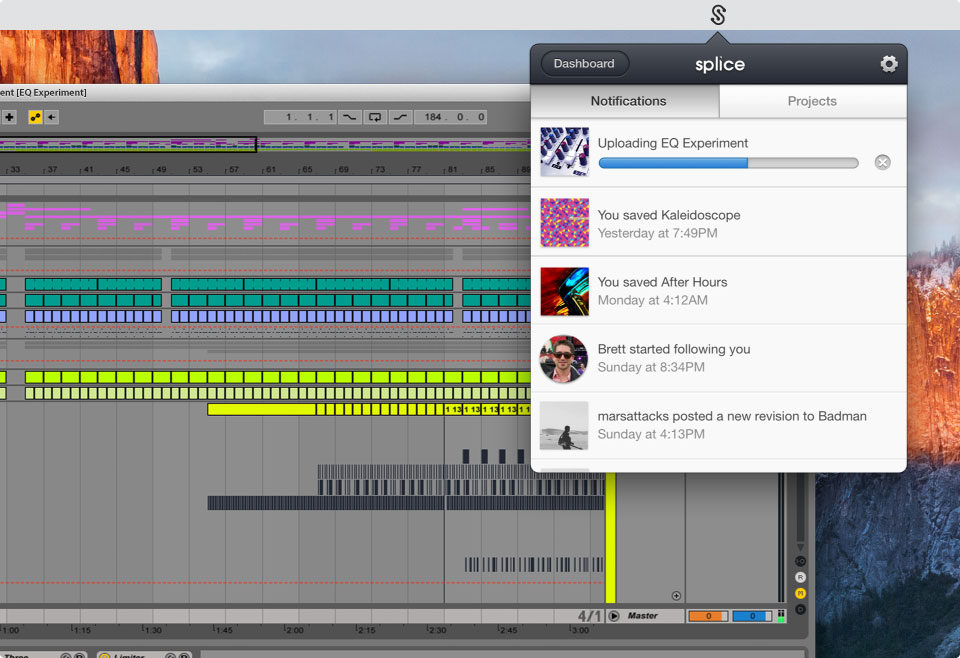Click the orange Master volume field
This screenshot has height=658, width=960.
coord(708,616)
